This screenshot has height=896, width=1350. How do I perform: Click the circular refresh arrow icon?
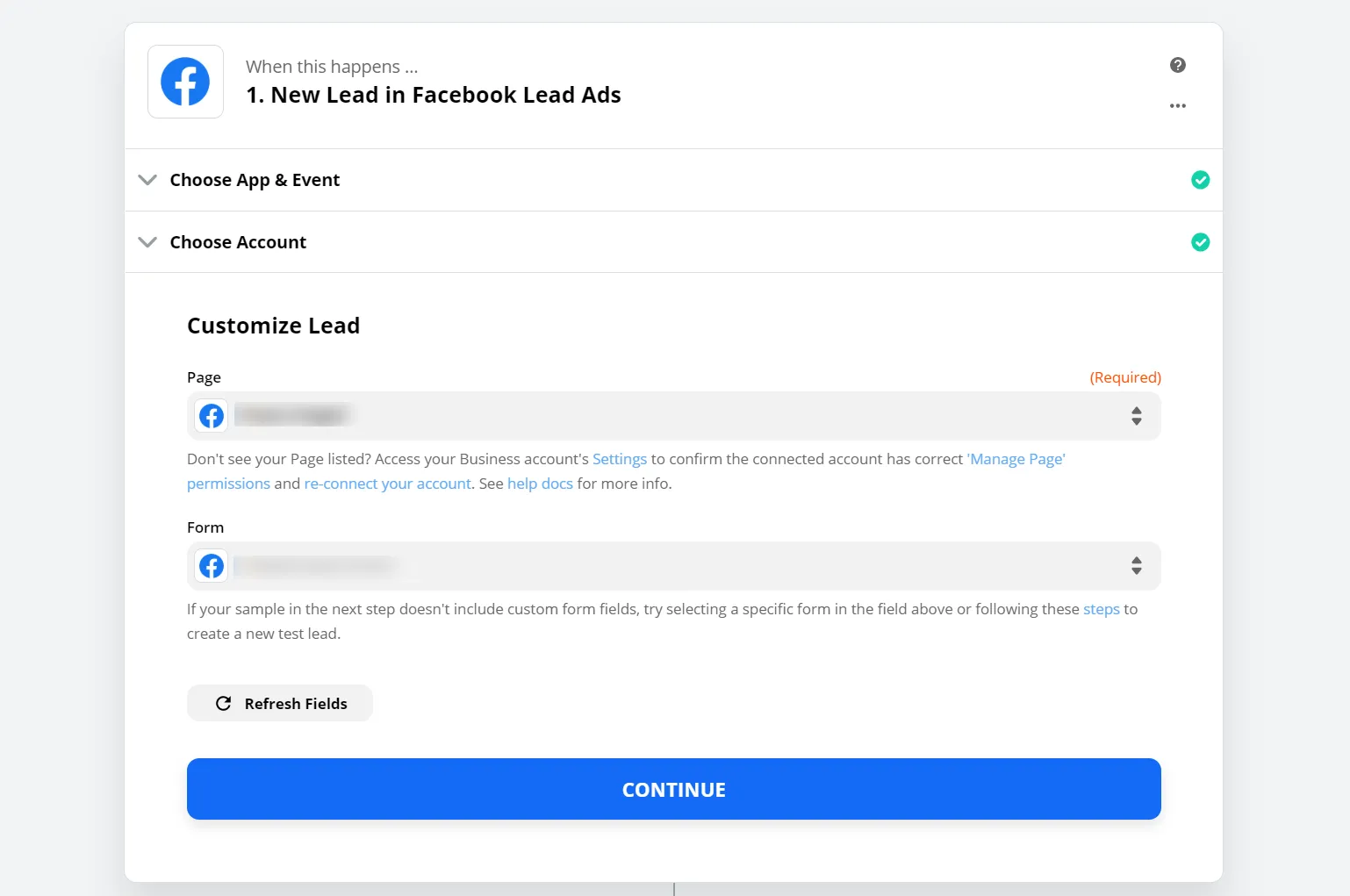tap(224, 704)
